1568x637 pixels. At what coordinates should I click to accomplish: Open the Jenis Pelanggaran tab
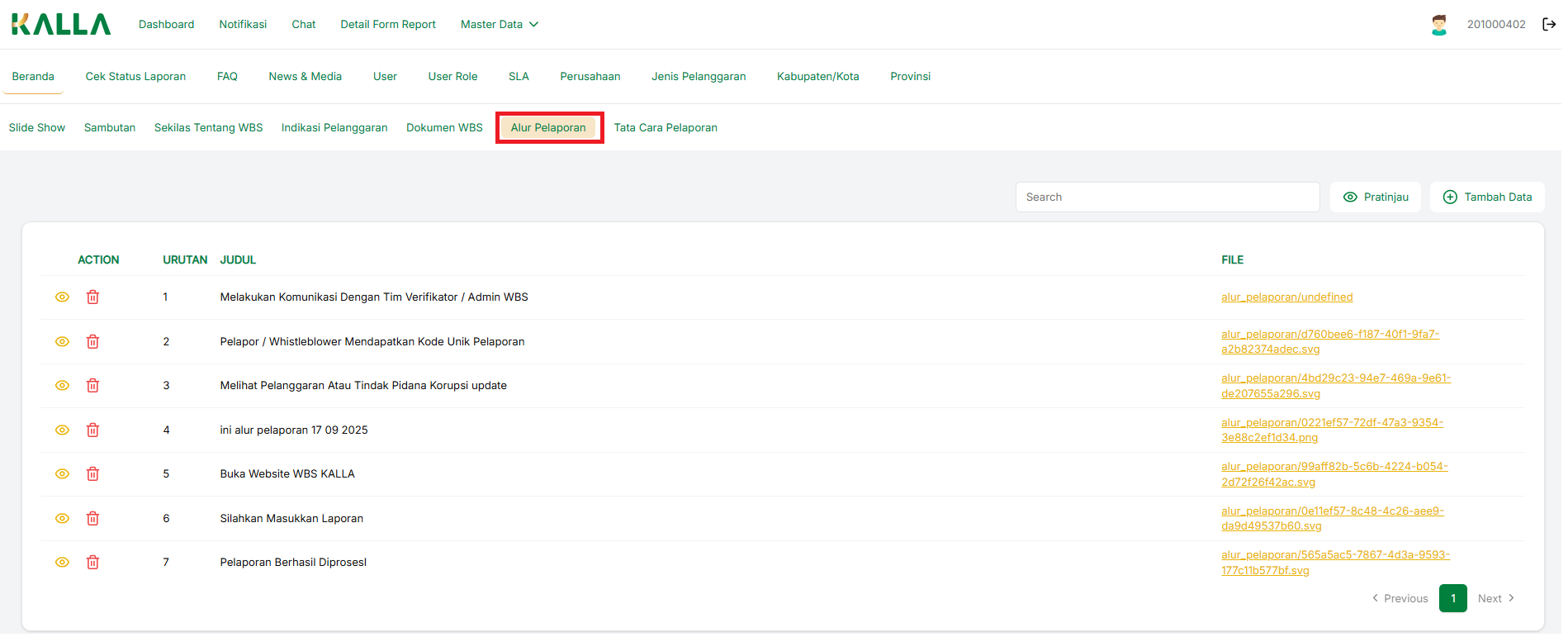click(x=698, y=77)
